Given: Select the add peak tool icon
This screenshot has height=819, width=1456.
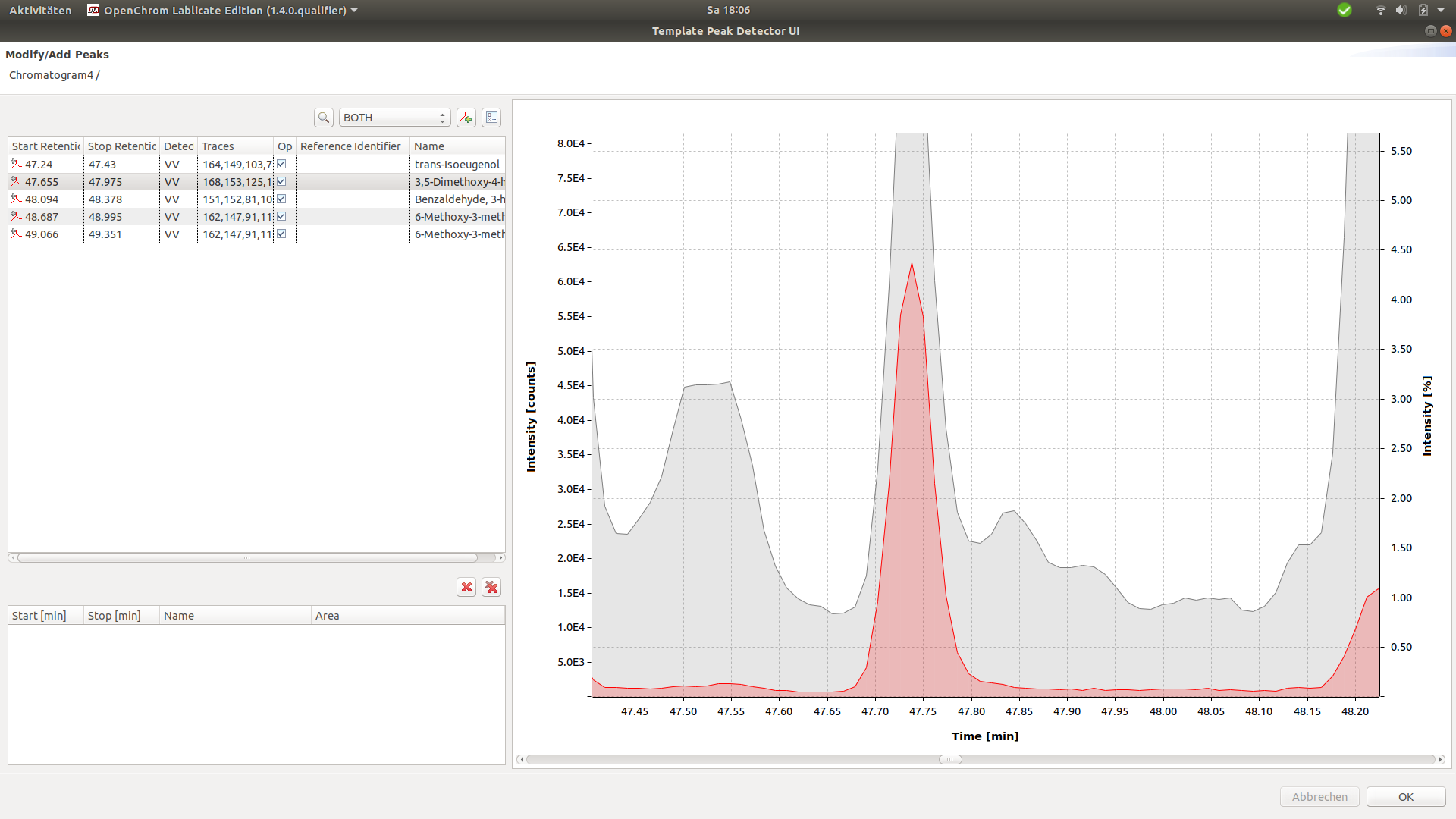Looking at the screenshot, I should click(x=466, y=118).
